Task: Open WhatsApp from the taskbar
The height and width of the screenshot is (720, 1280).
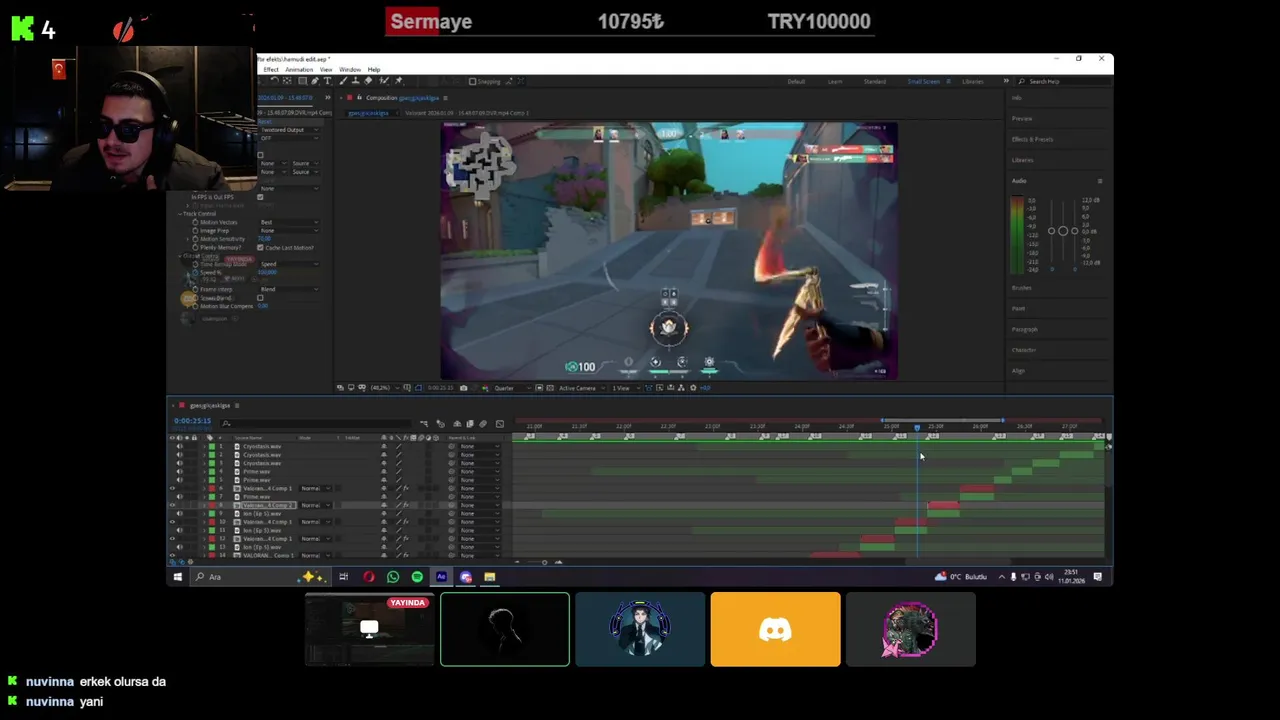Action: 393,577
